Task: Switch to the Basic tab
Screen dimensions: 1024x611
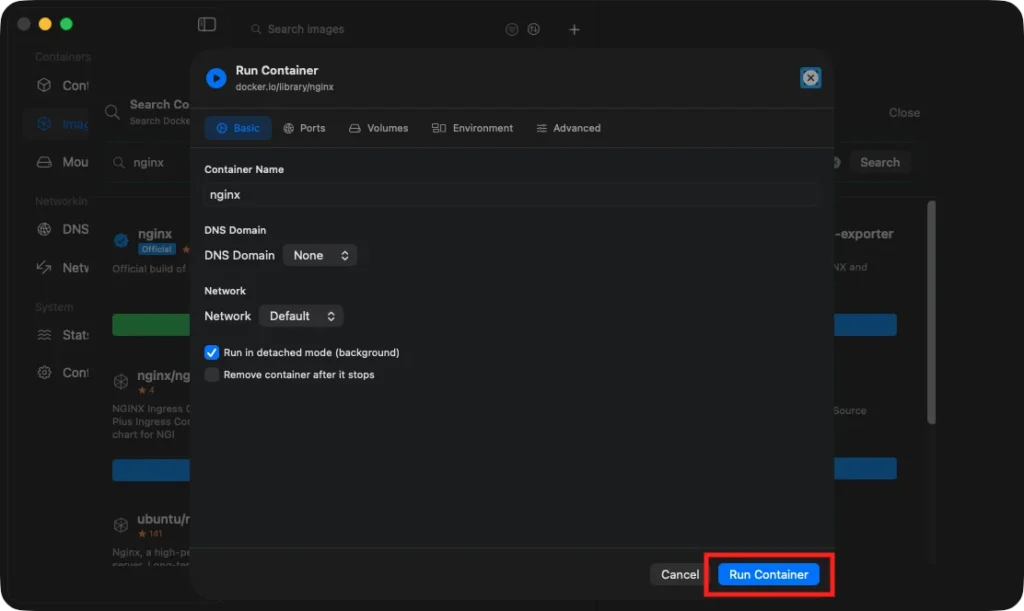Action: 238,128
